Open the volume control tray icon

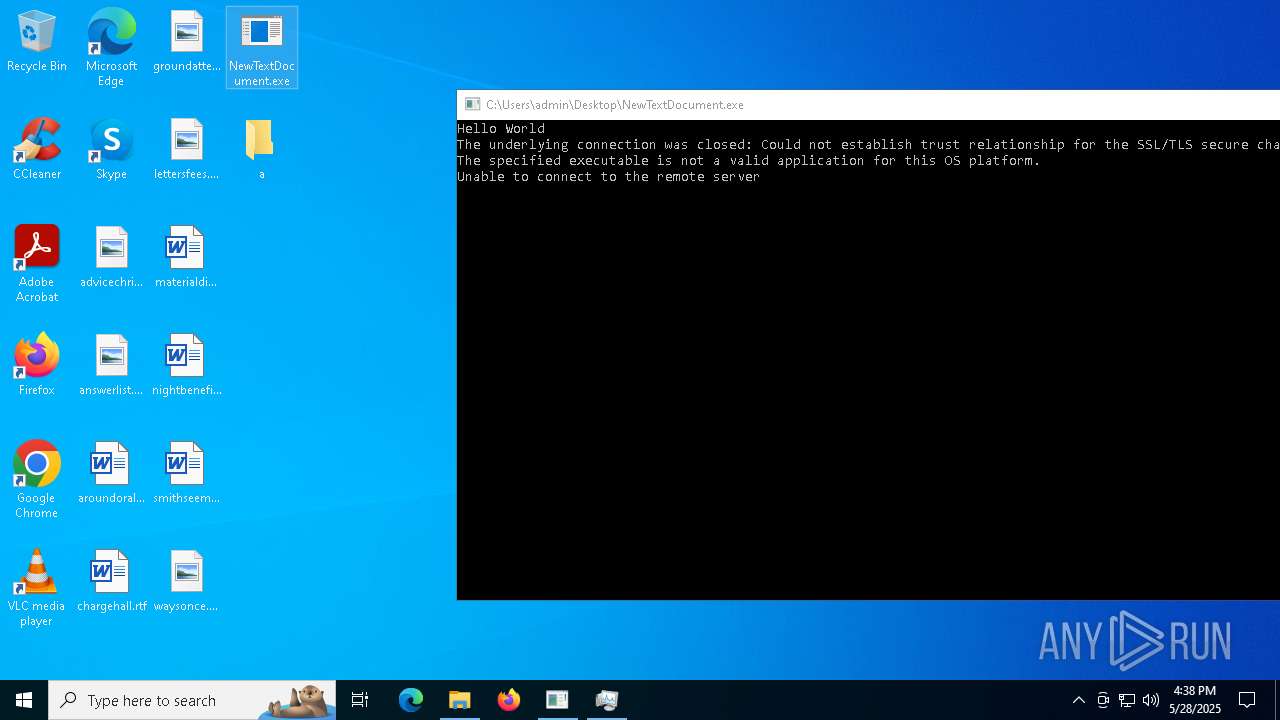1151,700
